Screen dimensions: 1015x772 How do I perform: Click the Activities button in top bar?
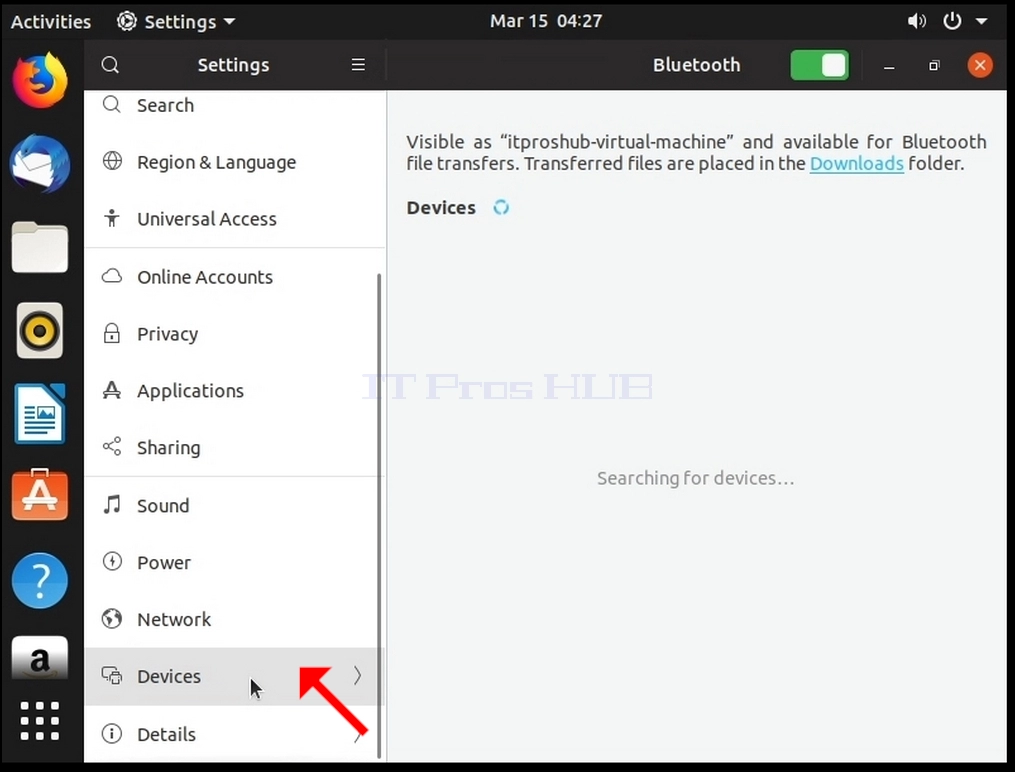click(51, 21)
